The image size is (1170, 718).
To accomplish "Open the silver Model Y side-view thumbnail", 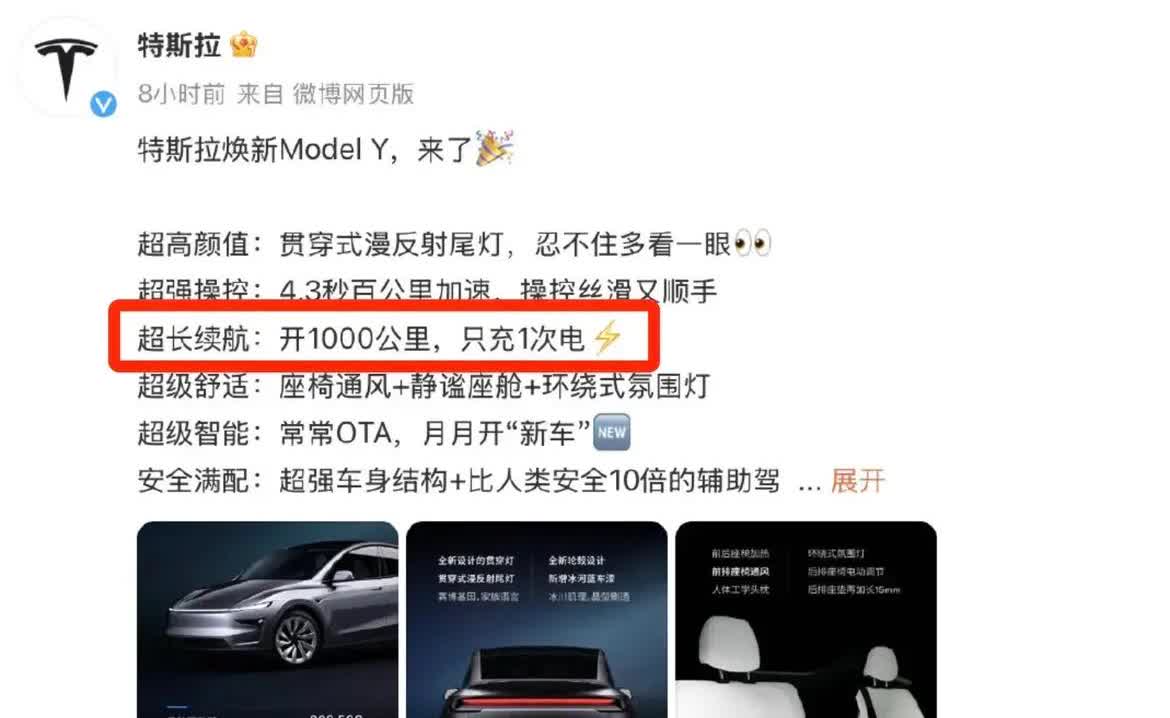I will coord(267,619).
